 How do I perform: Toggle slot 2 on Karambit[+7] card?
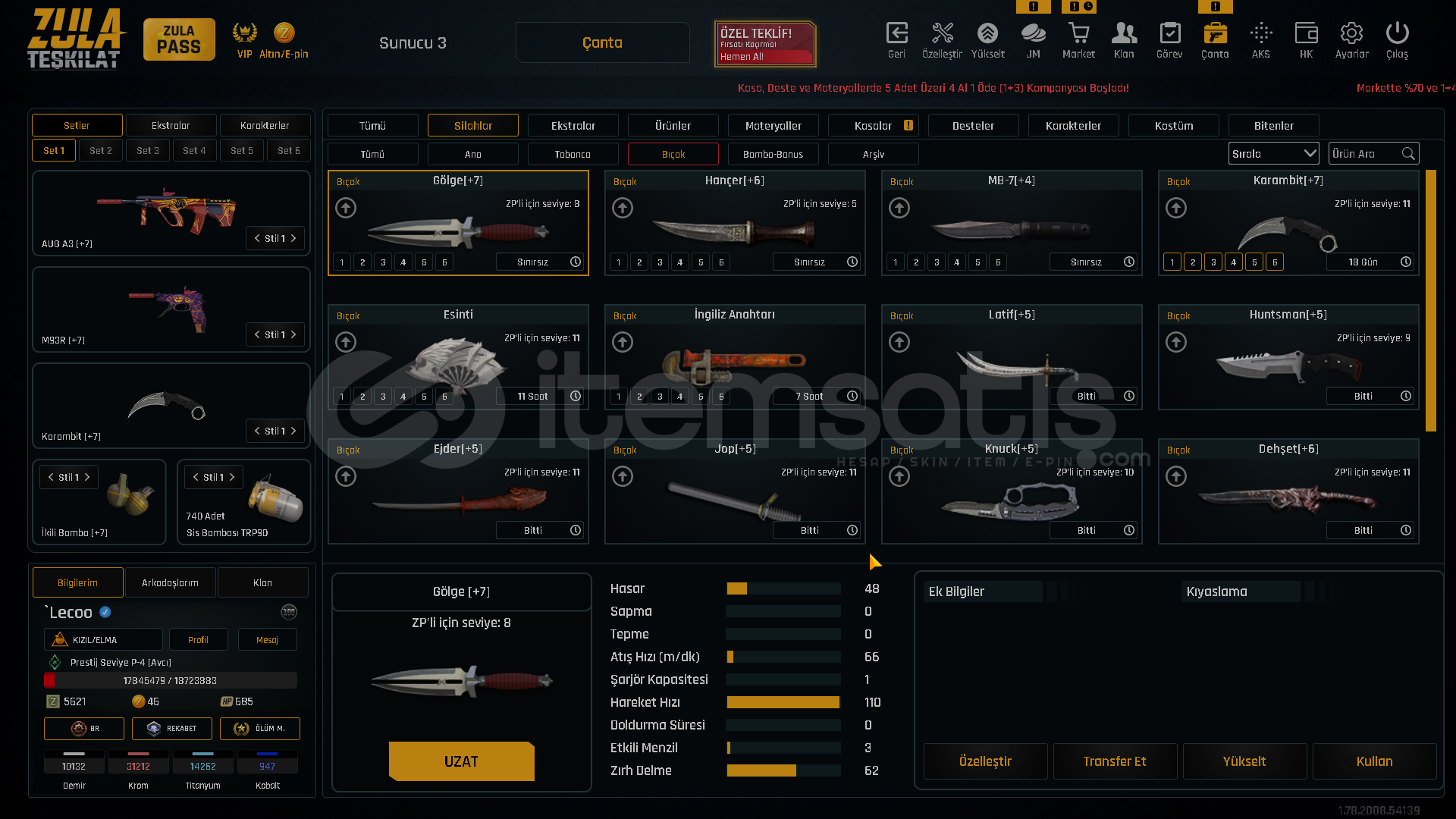coord(1193,262)
